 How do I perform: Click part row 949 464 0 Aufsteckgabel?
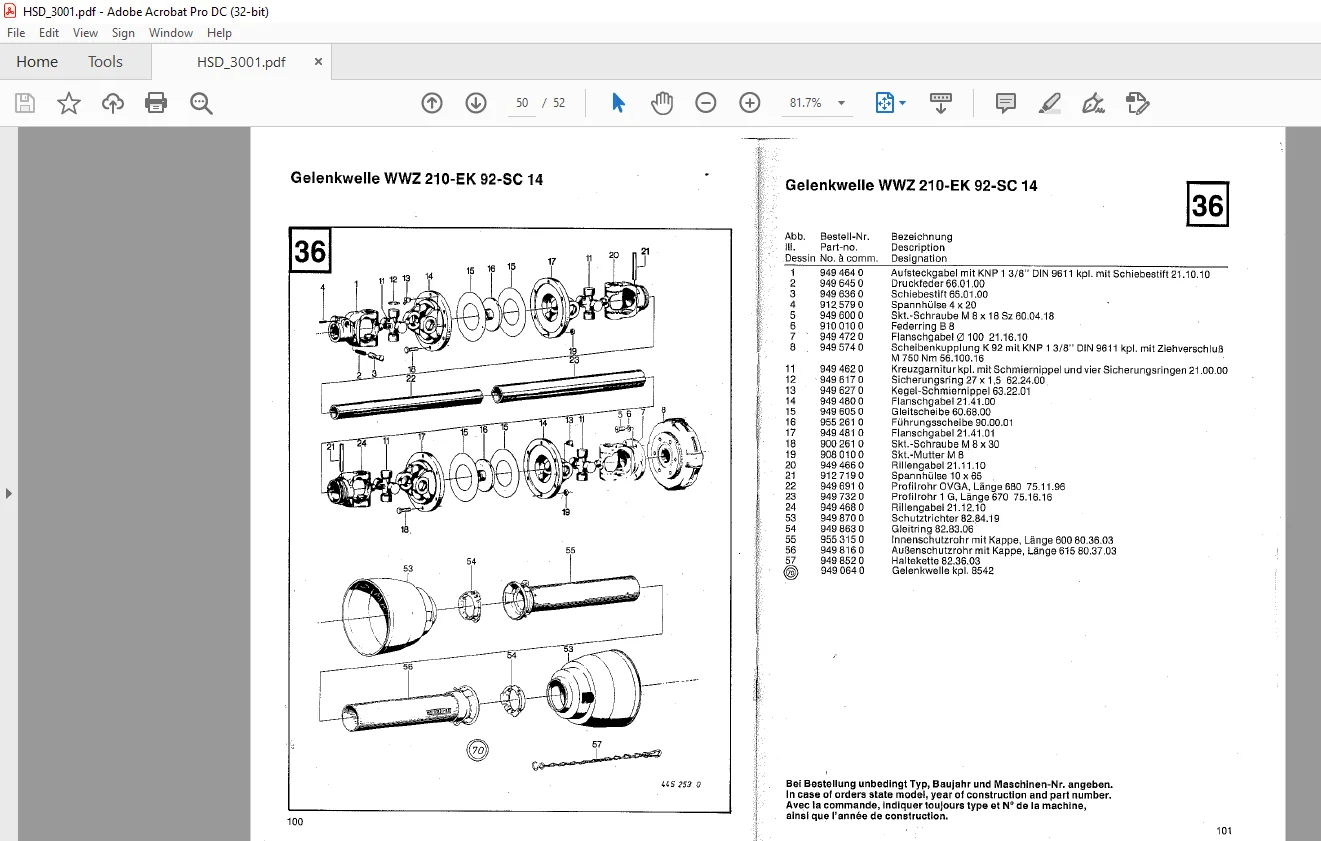998,273
